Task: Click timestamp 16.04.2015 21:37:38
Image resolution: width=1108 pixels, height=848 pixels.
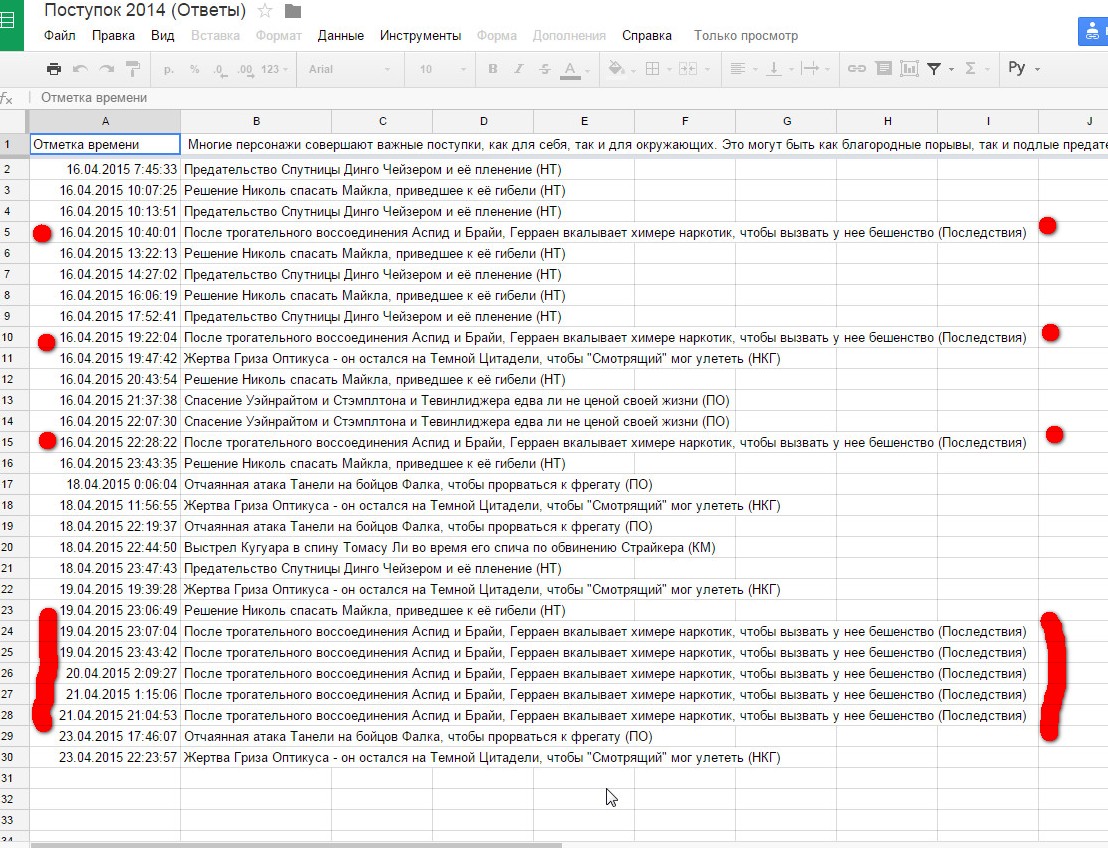Action: tap(118, 401)
